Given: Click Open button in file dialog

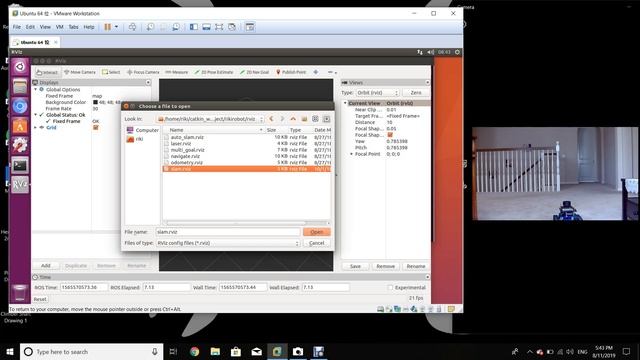Looking at the screenshot, I should pos(317,232).
